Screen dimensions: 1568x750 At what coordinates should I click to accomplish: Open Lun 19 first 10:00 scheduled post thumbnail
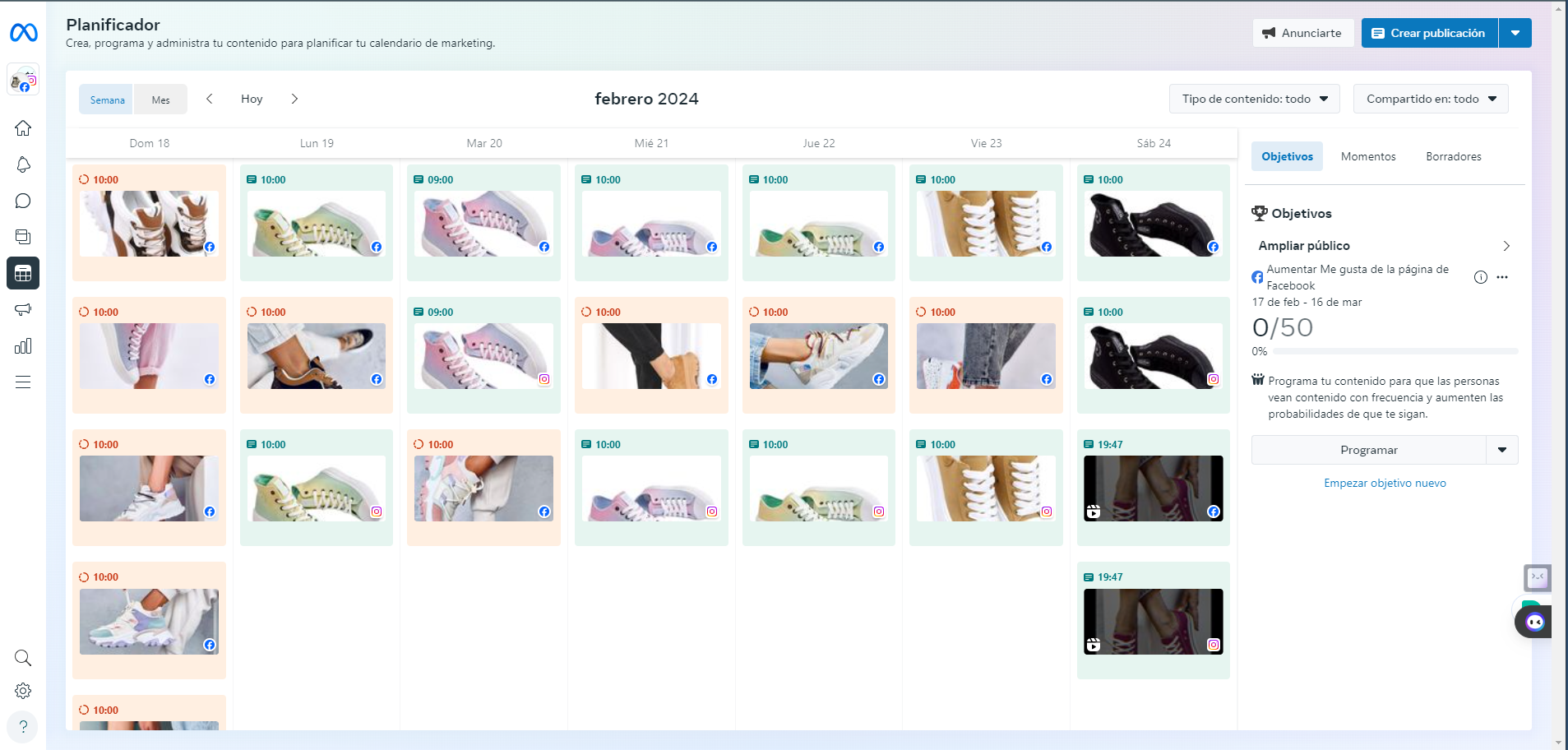click(317, 224)
